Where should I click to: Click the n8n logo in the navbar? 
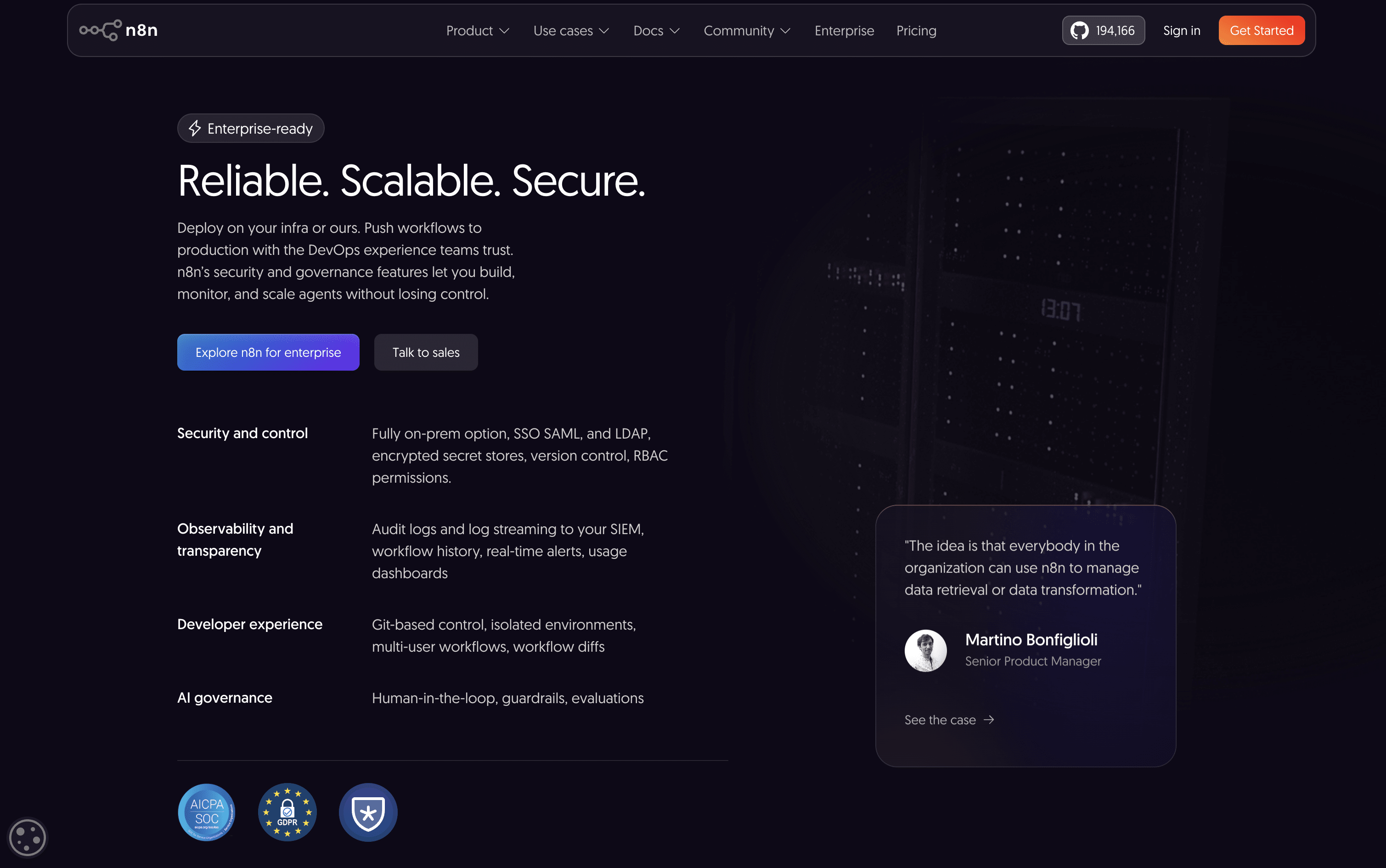tap(118, 30)
